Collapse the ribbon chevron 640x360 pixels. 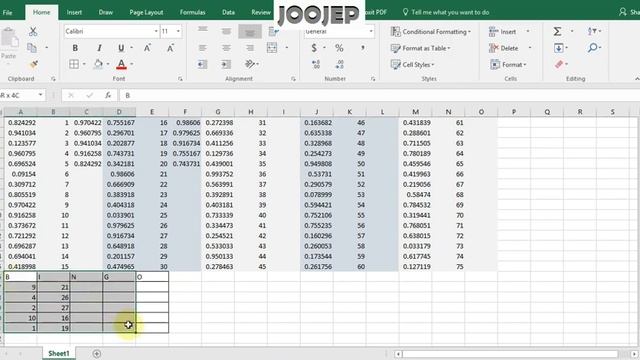[637, 78]
